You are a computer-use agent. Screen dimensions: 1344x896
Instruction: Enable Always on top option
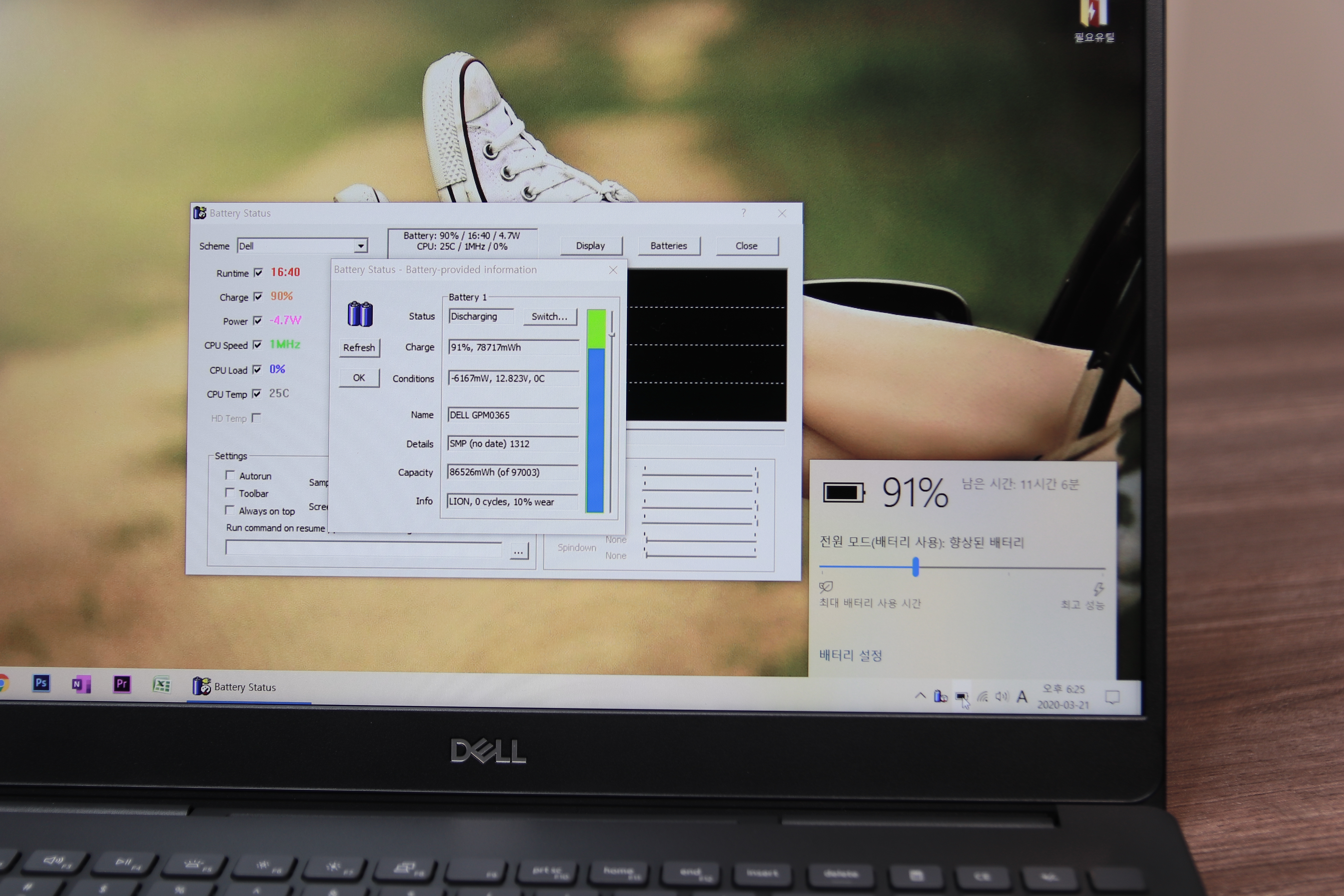230,510
